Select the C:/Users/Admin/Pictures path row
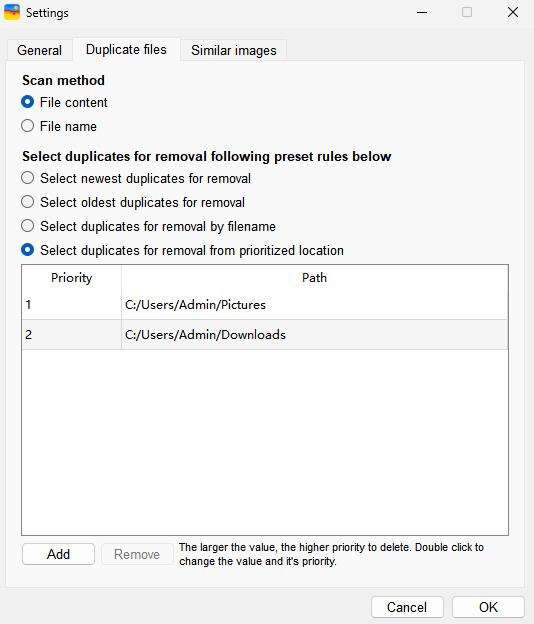This screenshot has width=534, height=624. click(314, 304)
